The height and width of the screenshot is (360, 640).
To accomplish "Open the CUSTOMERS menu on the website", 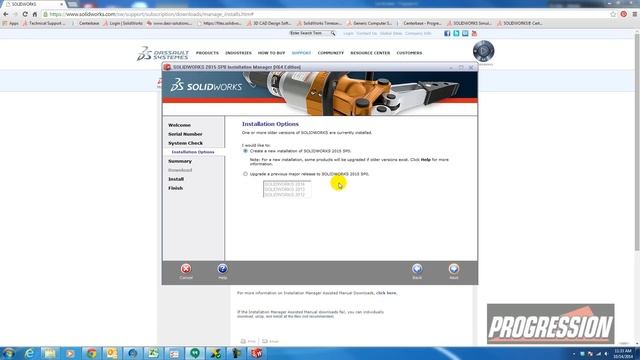I will [x=409, y=53].
